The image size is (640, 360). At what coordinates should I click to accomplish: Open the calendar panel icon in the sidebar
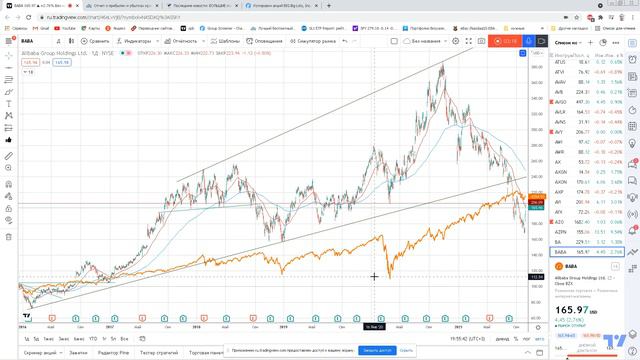tap(632, 126)
